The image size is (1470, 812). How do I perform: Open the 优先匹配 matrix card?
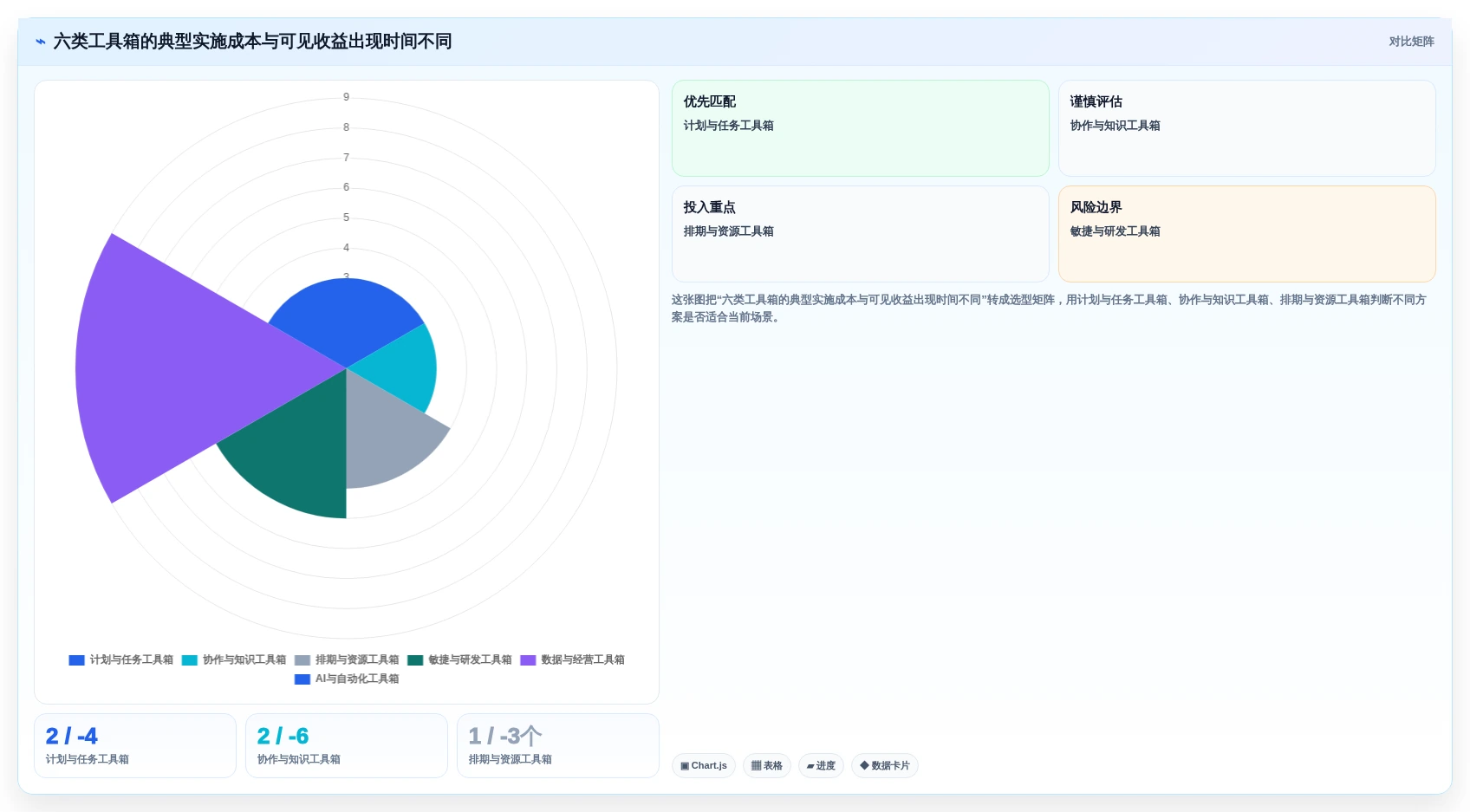point(860,128)
